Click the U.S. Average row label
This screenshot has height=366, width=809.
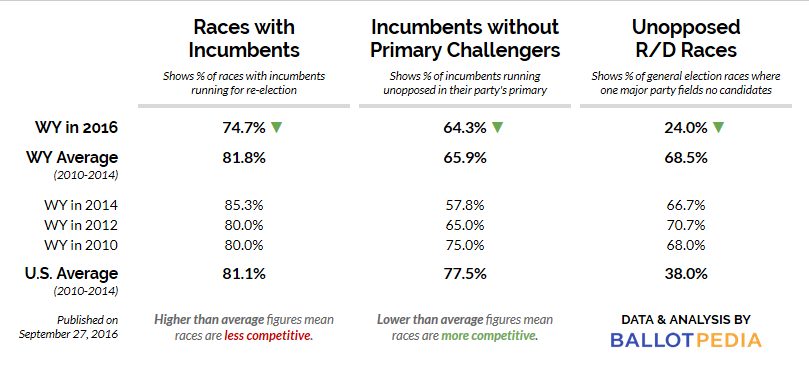click(x=71, y=273)
